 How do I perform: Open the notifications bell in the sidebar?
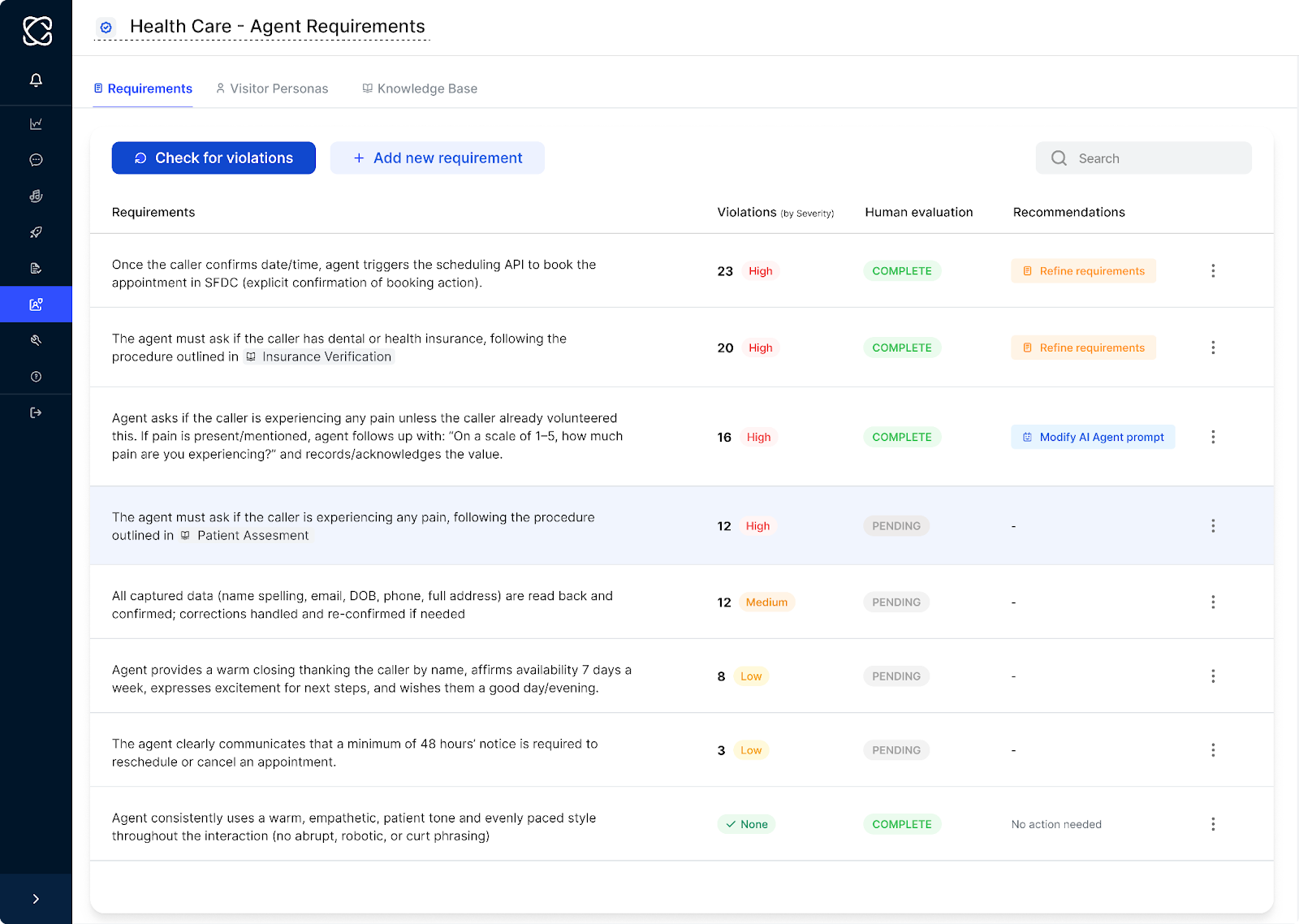[36, 80]
